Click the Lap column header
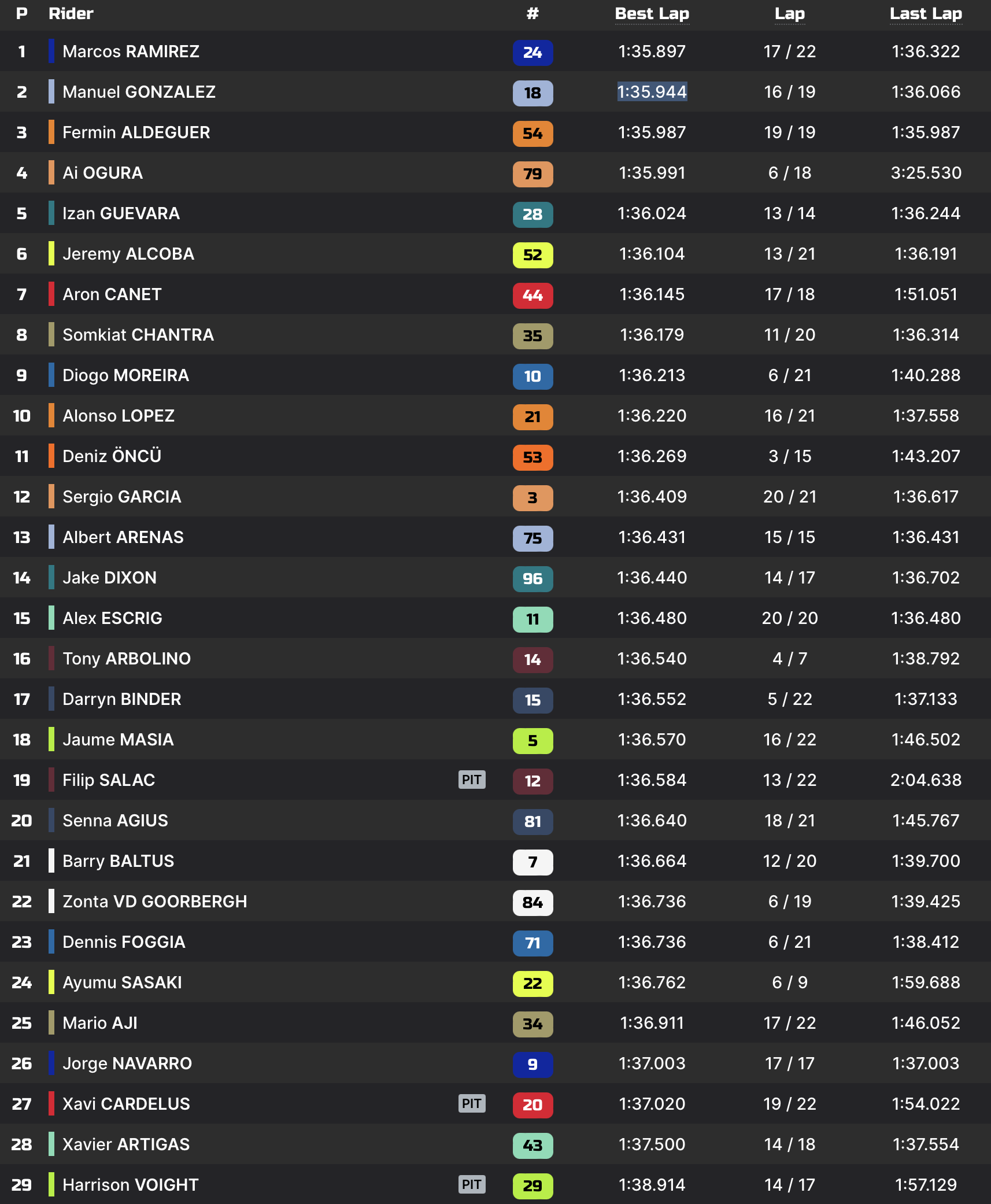 point(789,14)
